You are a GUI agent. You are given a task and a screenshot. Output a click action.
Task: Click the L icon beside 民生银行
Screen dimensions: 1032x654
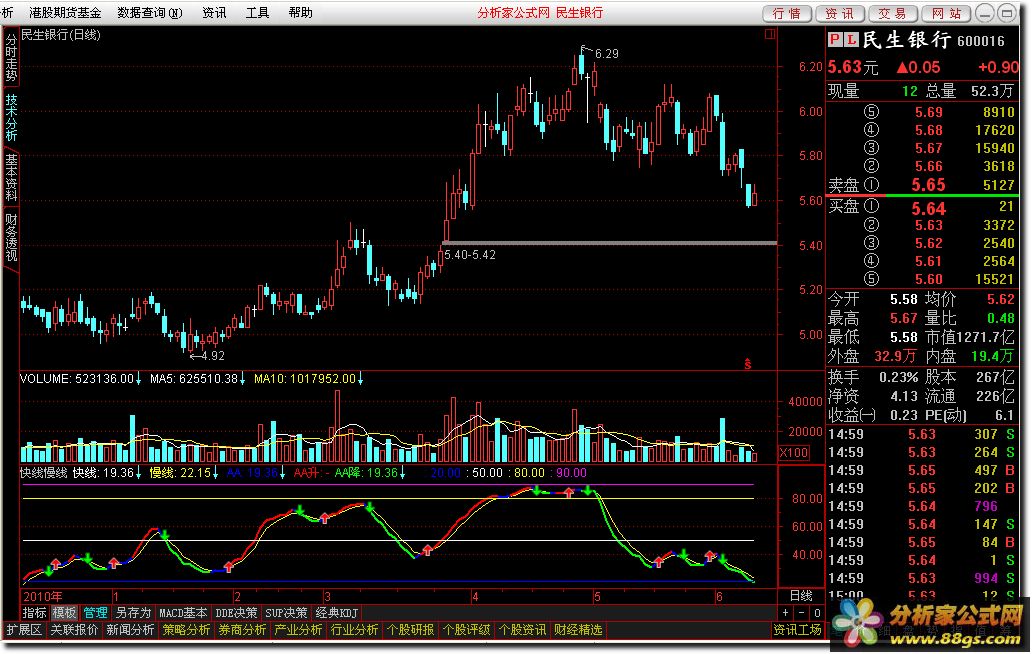850,40
